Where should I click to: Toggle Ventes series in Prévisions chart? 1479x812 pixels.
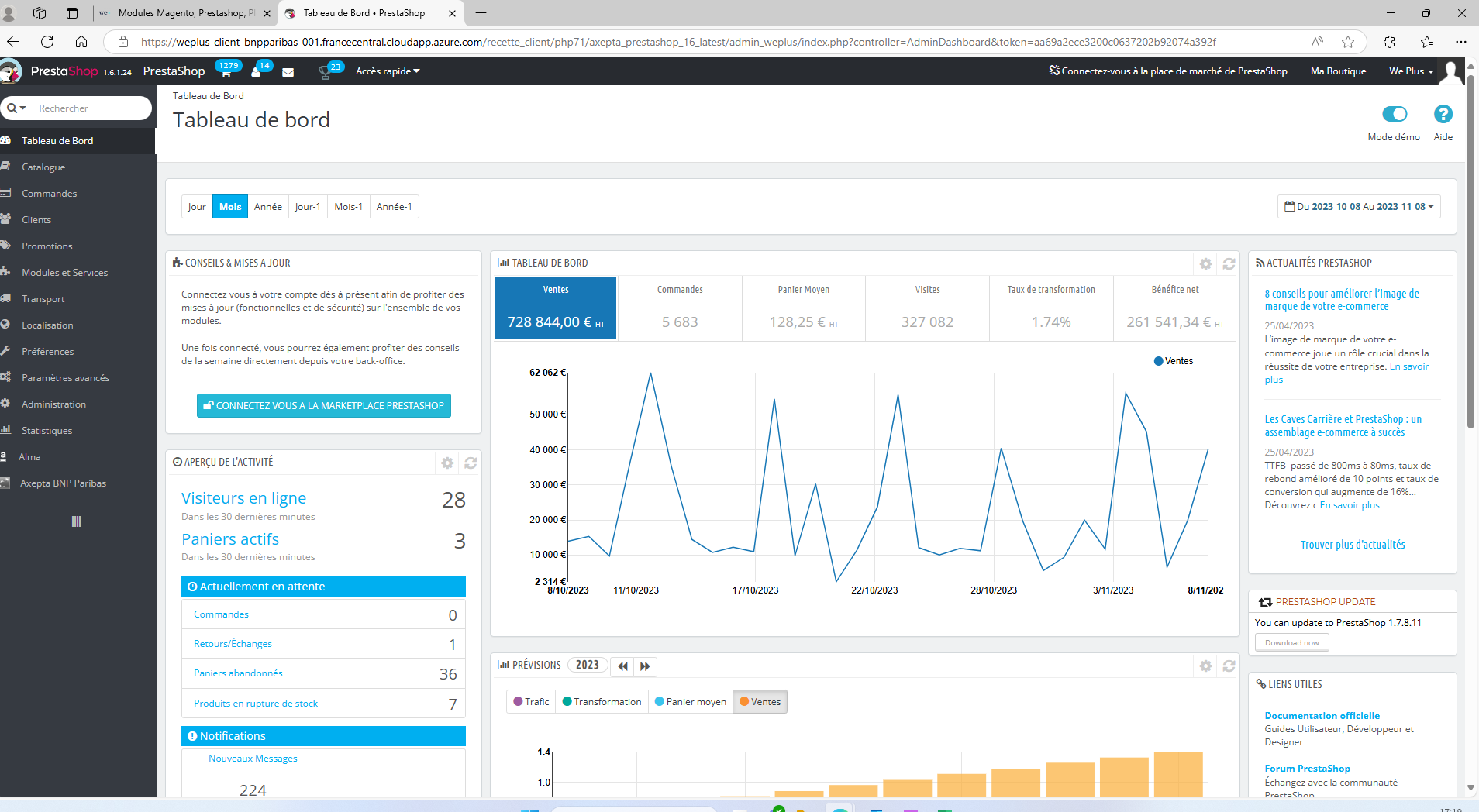[x=760, y=702]
